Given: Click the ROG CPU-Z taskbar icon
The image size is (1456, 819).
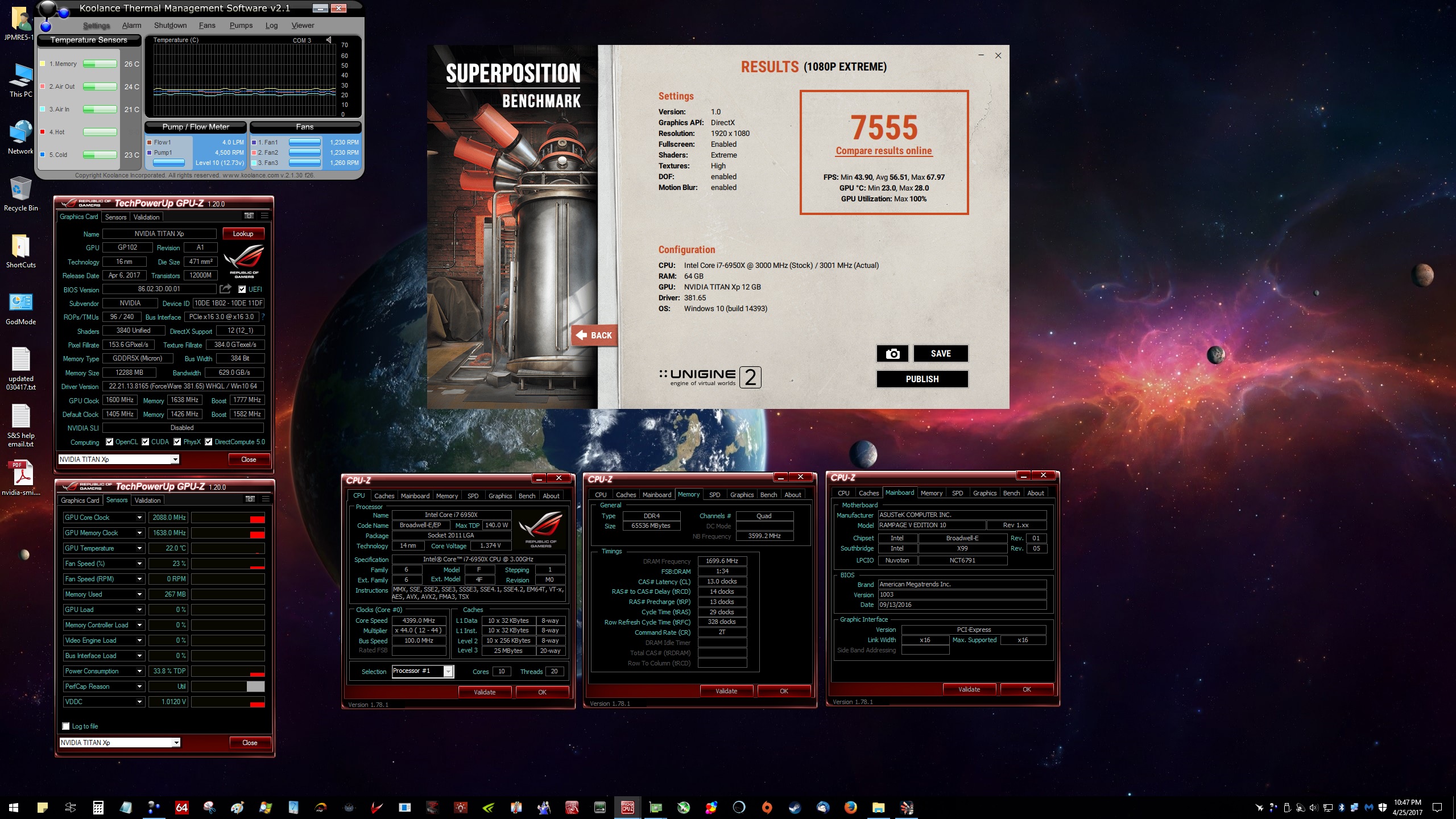Looking at the screenshot, I should click(x=627, y=807).
